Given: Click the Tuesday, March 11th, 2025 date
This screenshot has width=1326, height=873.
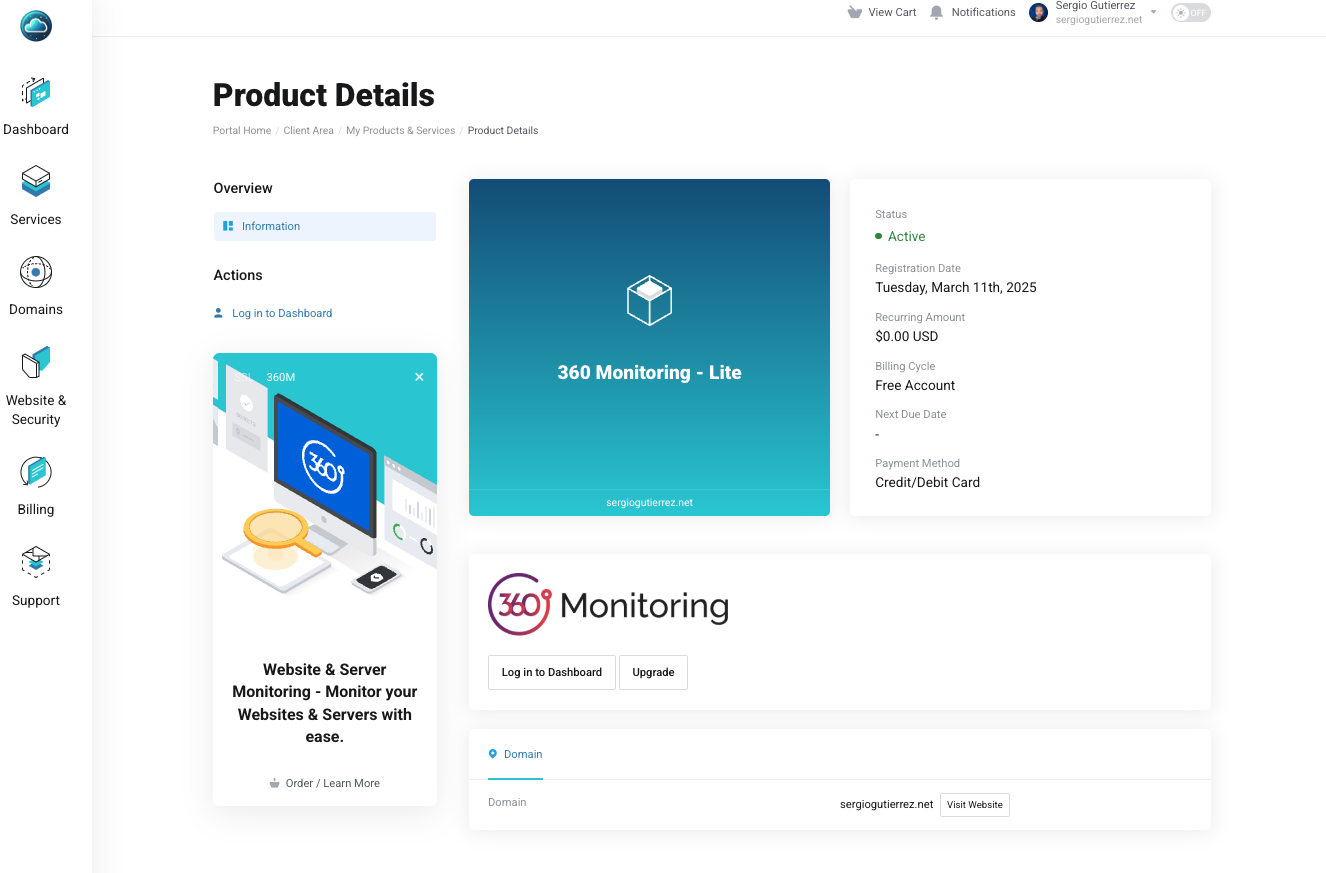Looking at the screenshot, I should coord(955,287).
